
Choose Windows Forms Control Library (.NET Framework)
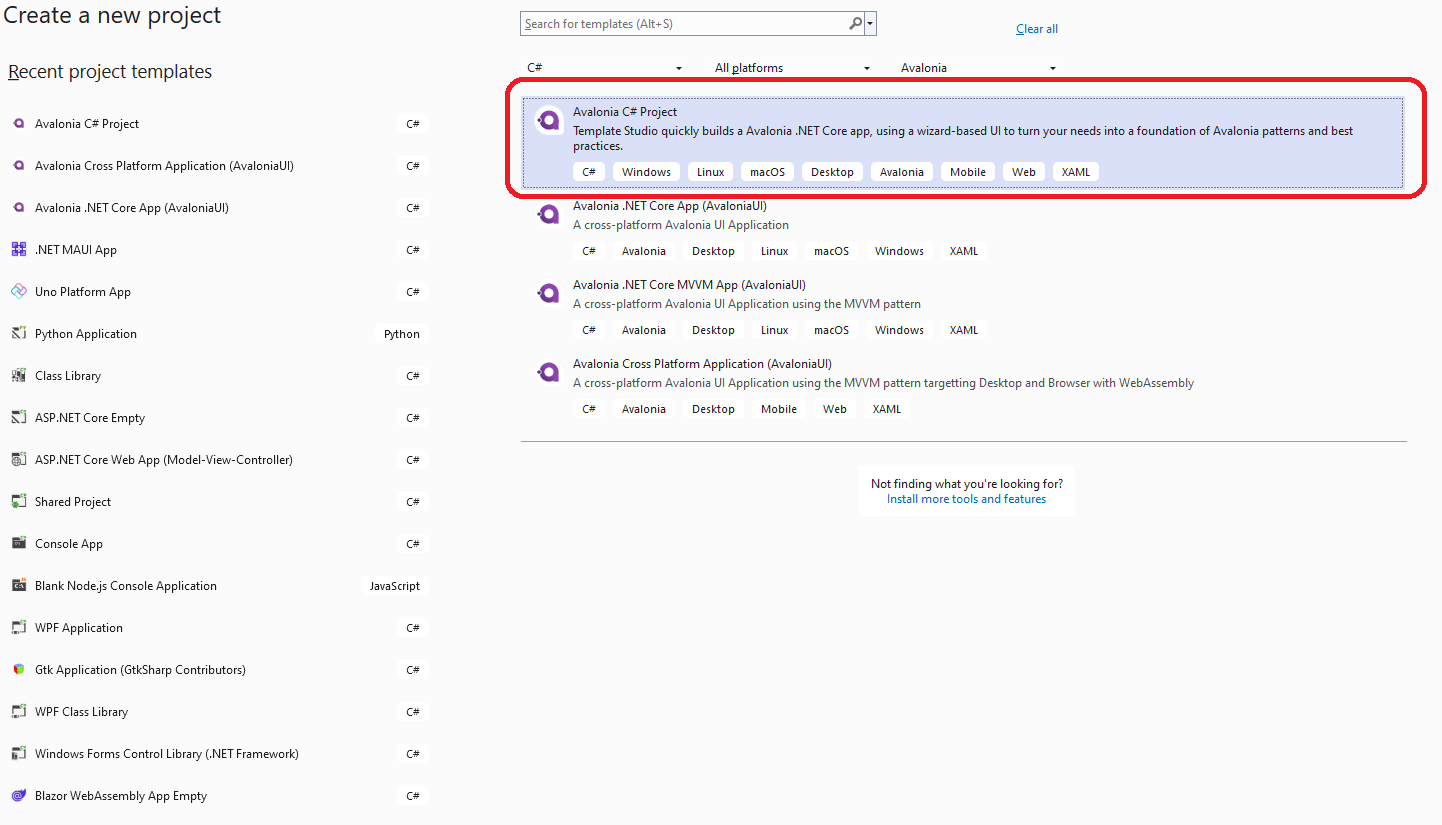[x=217, y=754]
